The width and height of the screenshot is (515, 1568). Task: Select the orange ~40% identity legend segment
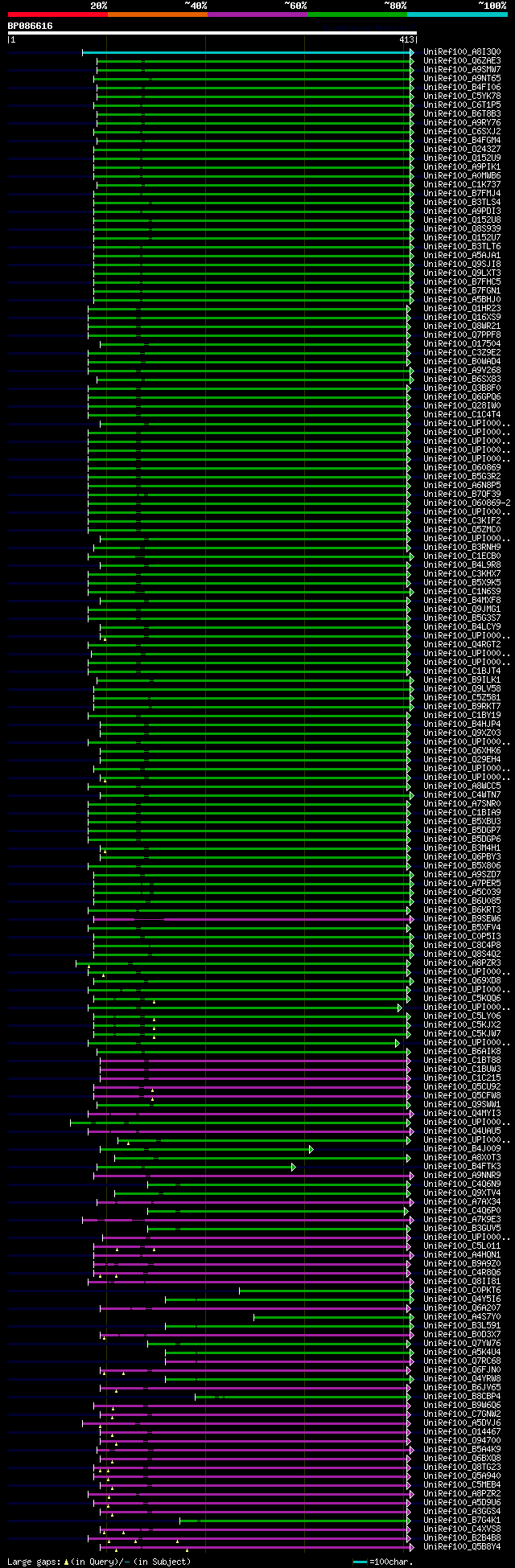157,14
